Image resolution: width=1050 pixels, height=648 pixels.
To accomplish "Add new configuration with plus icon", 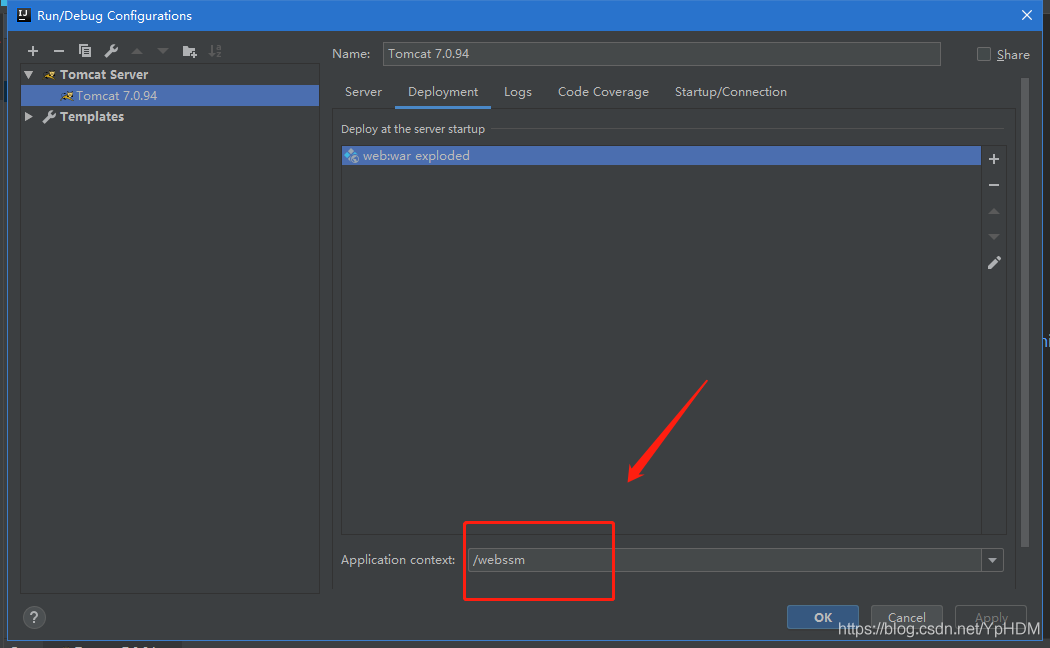I will click(33, 51).
